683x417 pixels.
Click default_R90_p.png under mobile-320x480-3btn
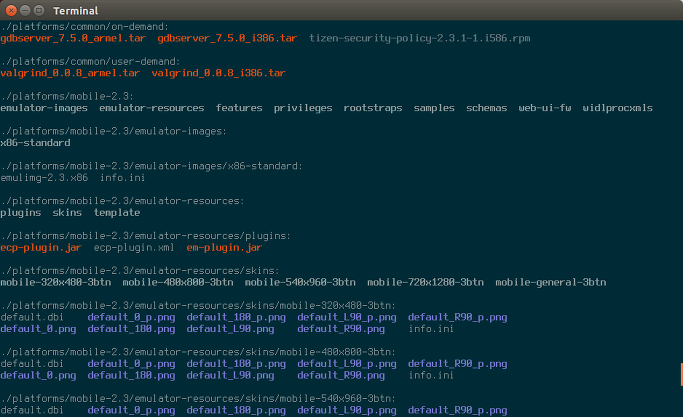(457, 317)
